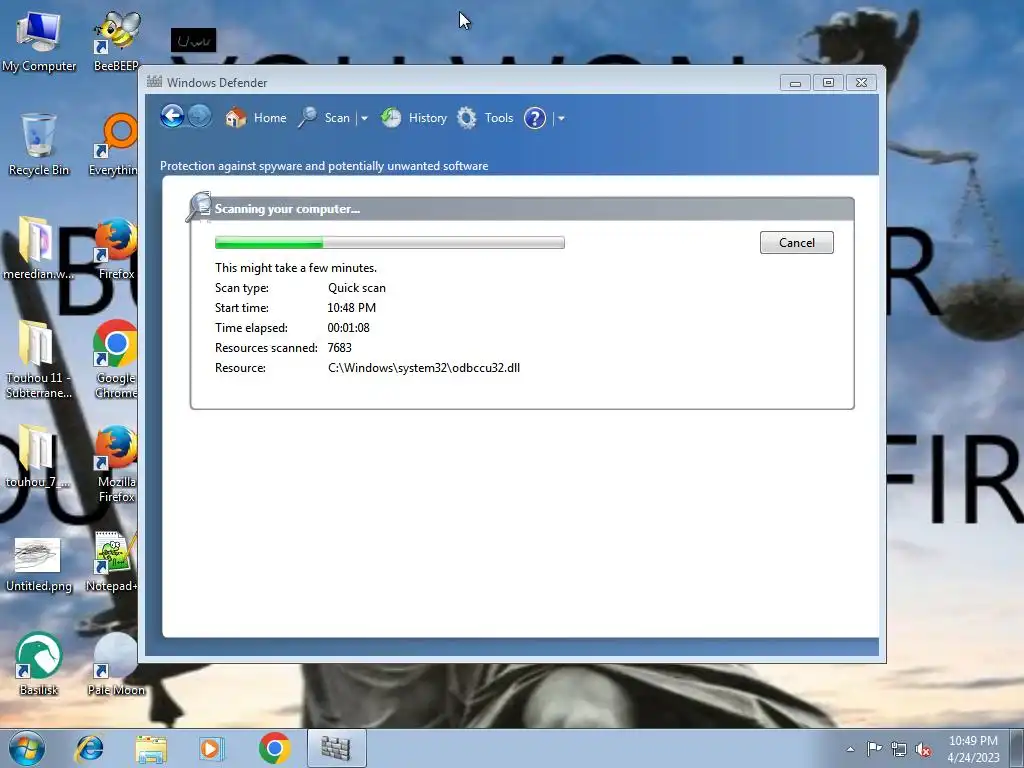Open Action Center flag icon
The width and height of the screenshot is (1024, 768).
pyautogui.click(x=874, y=749)
